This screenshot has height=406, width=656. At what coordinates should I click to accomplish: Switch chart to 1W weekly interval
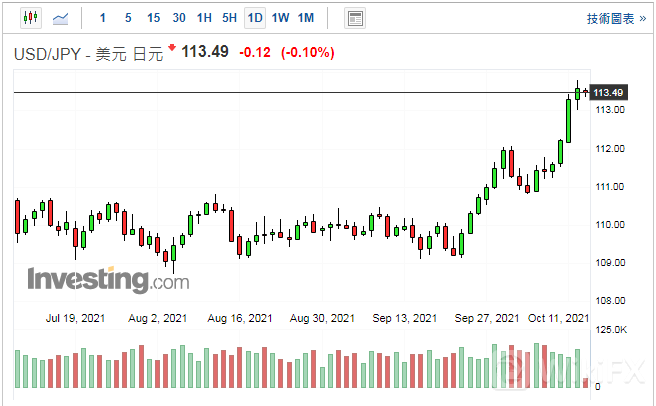click(x=281, y=18)
